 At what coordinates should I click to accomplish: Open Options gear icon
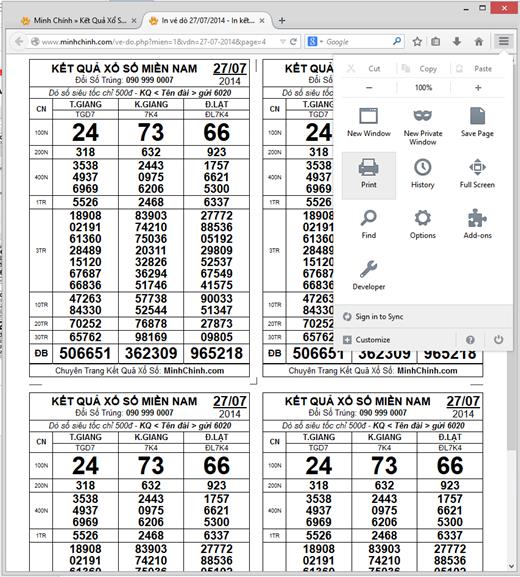[423, 218]
